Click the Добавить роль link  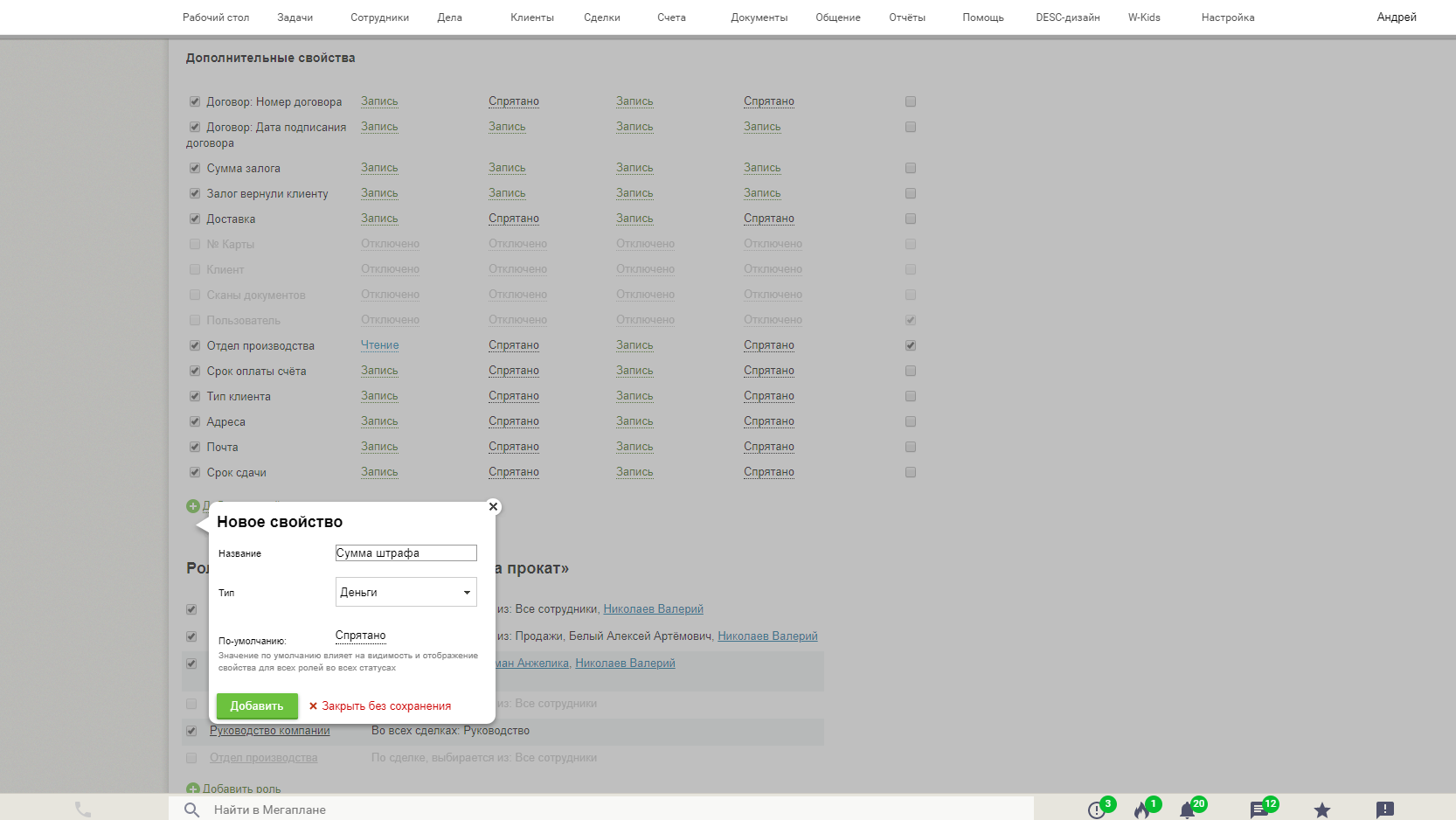click(x=242, y=789)
